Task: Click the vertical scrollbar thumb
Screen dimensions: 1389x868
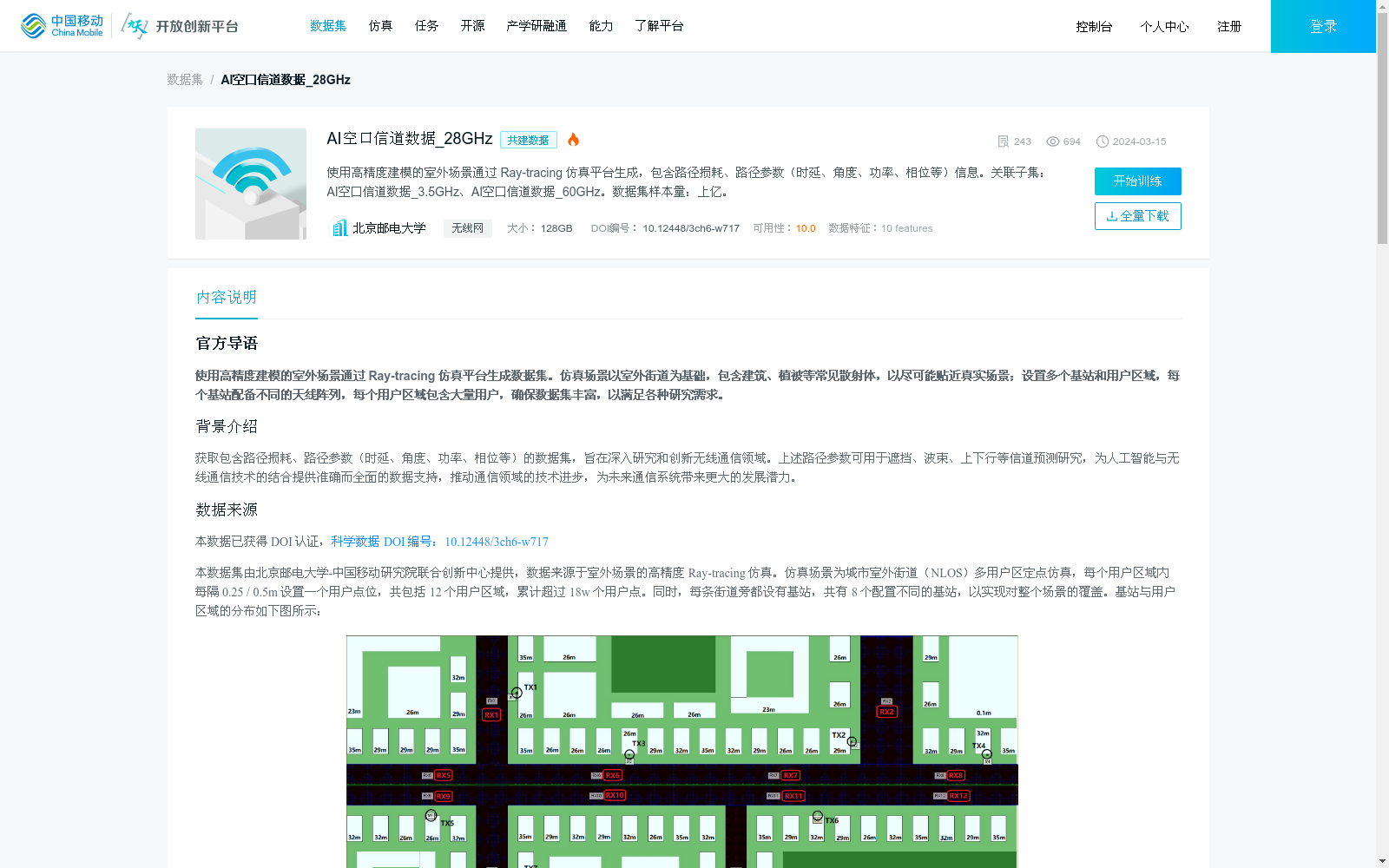Action: [1382, 128]
